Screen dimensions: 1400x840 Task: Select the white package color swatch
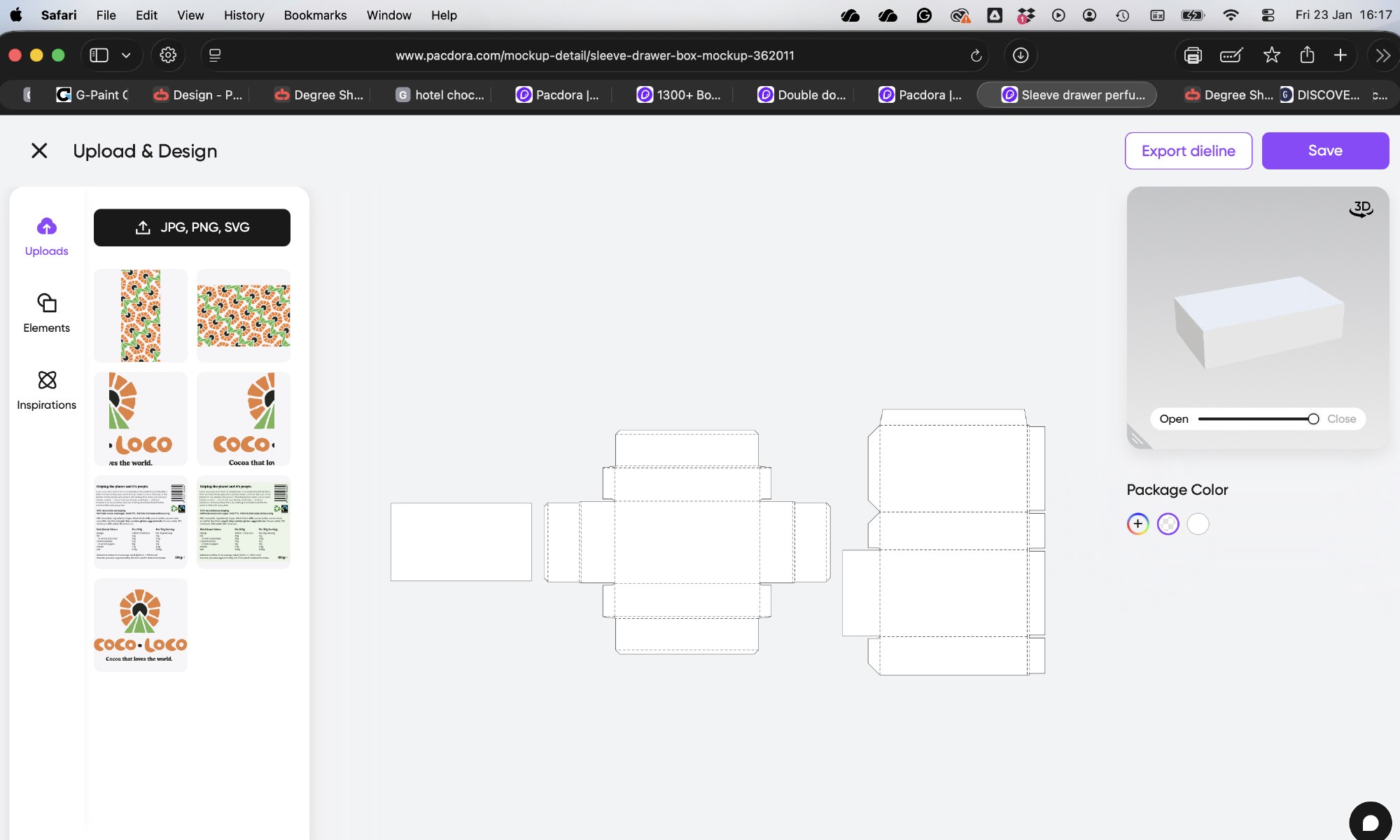tap(1198, 524)
